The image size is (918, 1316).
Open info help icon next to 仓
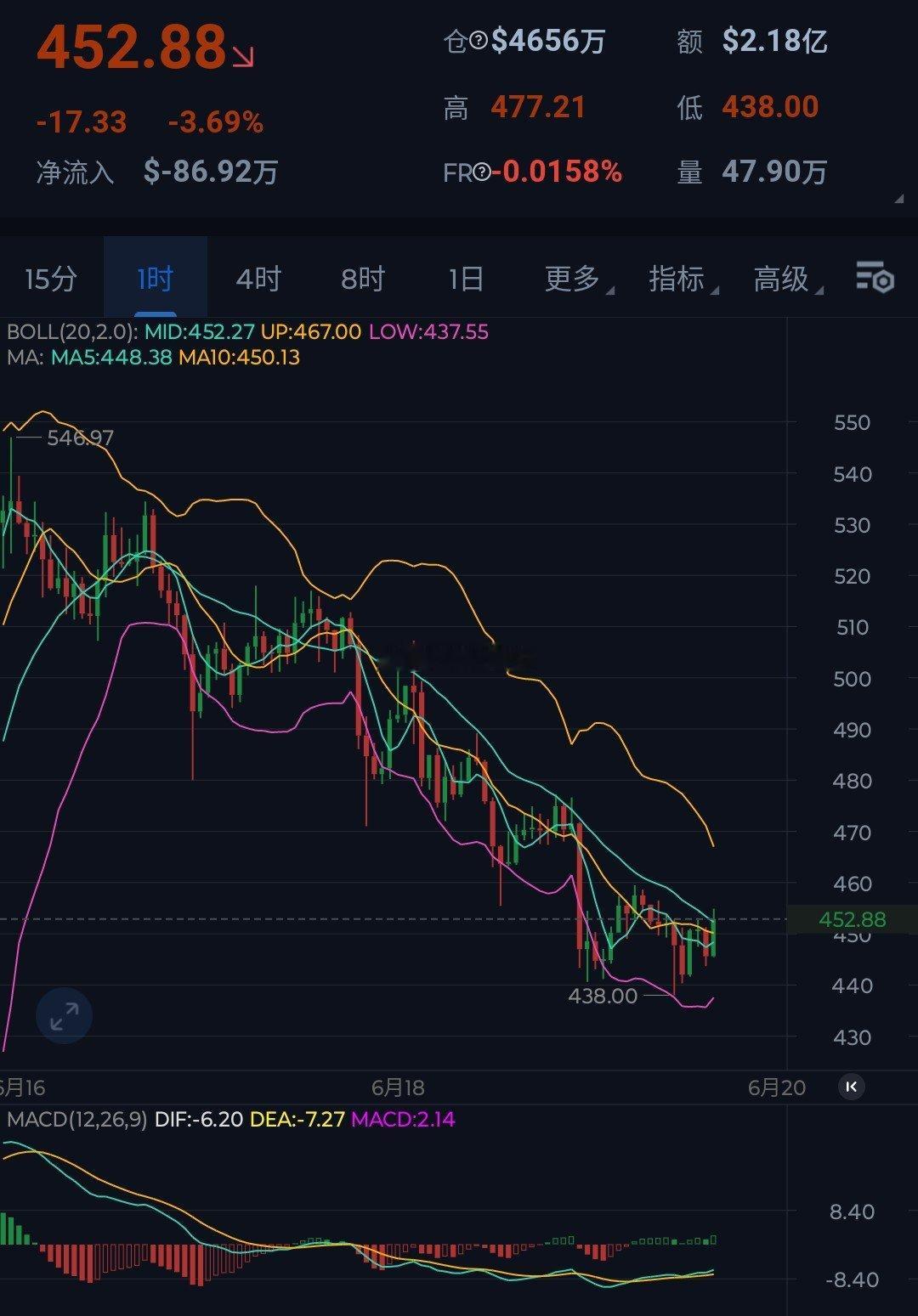(479, 40)
